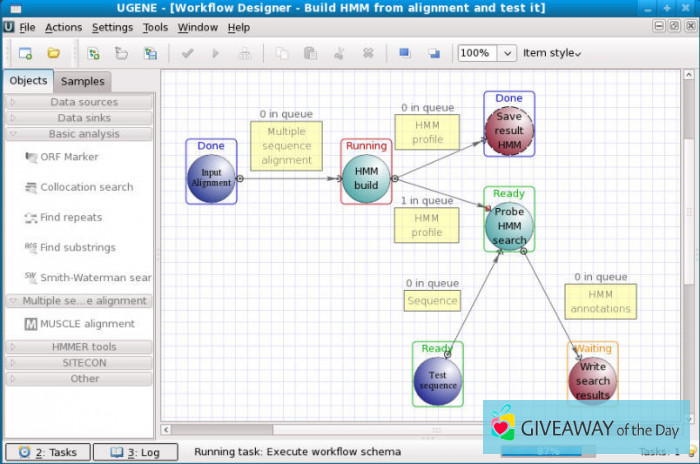700x464 pixels.
Task: Expand the Data sources group
Action: (x=82, y=102)
